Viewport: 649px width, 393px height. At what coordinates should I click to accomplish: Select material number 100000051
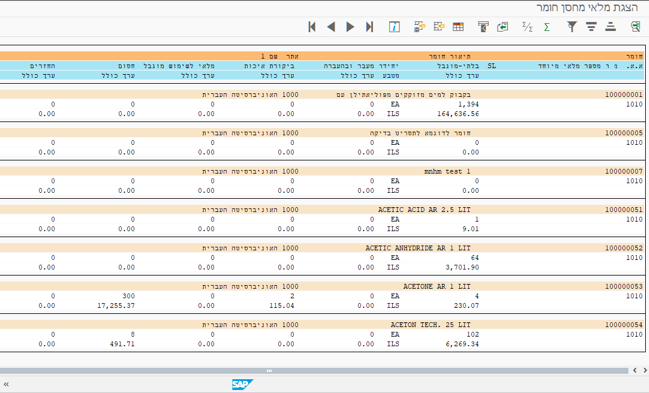click(624, 210)
